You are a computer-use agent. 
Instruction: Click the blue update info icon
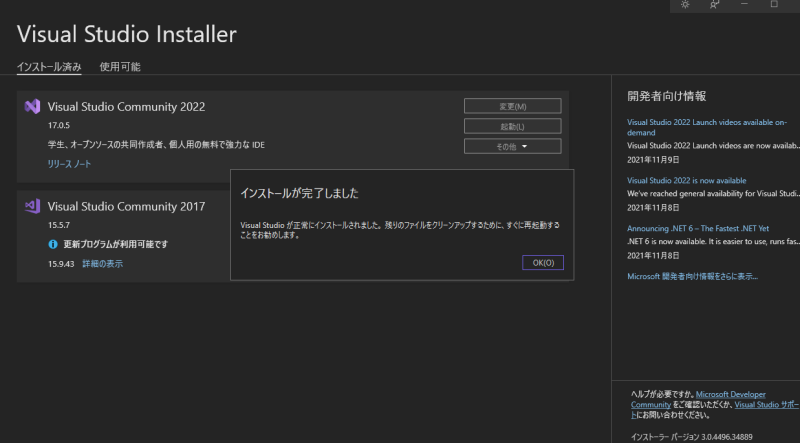pyautogui.click(x=53, y=244)
